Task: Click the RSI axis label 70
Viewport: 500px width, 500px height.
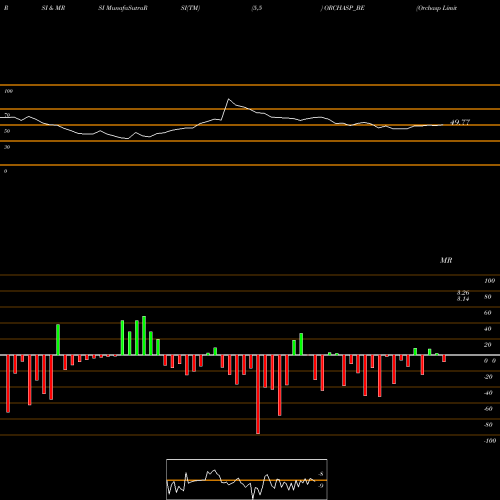Action: 7,115
